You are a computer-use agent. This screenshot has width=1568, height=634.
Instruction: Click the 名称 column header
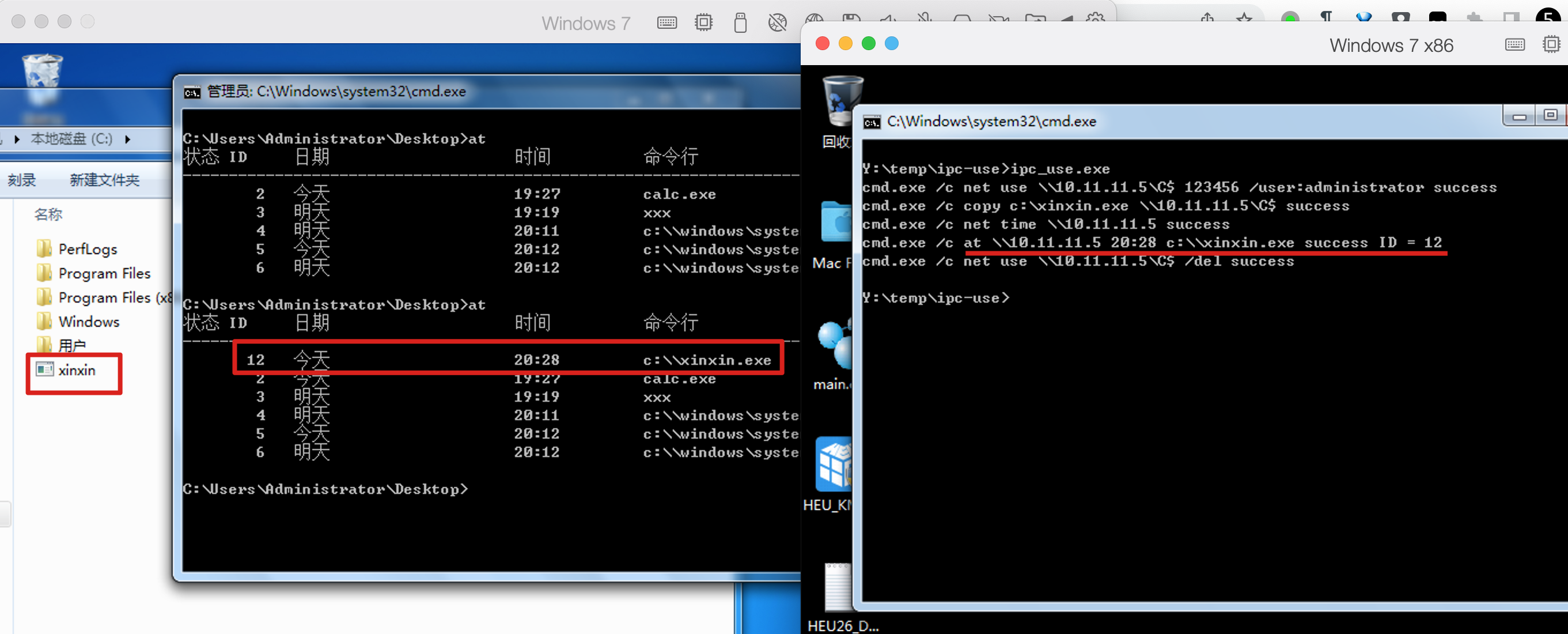tap(49, 214)
